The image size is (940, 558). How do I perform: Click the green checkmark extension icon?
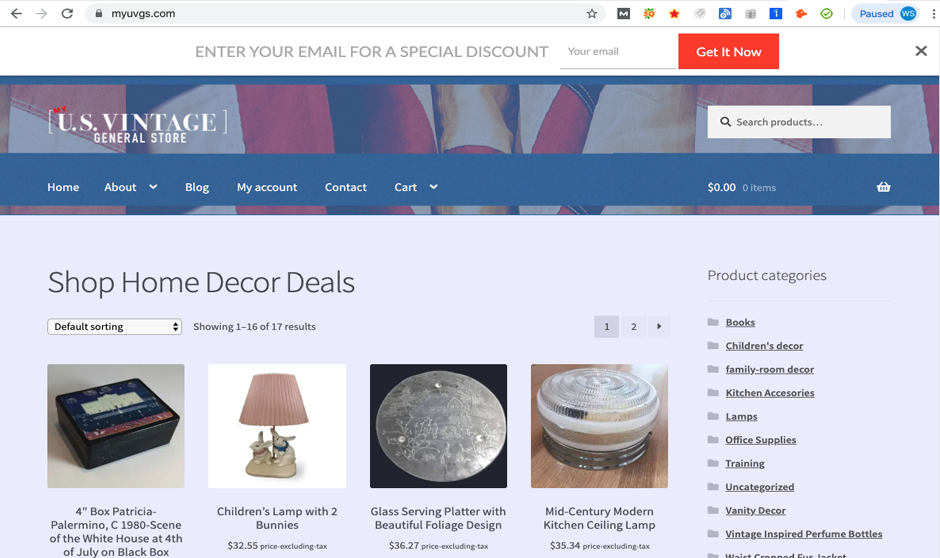tap(826, 14)
